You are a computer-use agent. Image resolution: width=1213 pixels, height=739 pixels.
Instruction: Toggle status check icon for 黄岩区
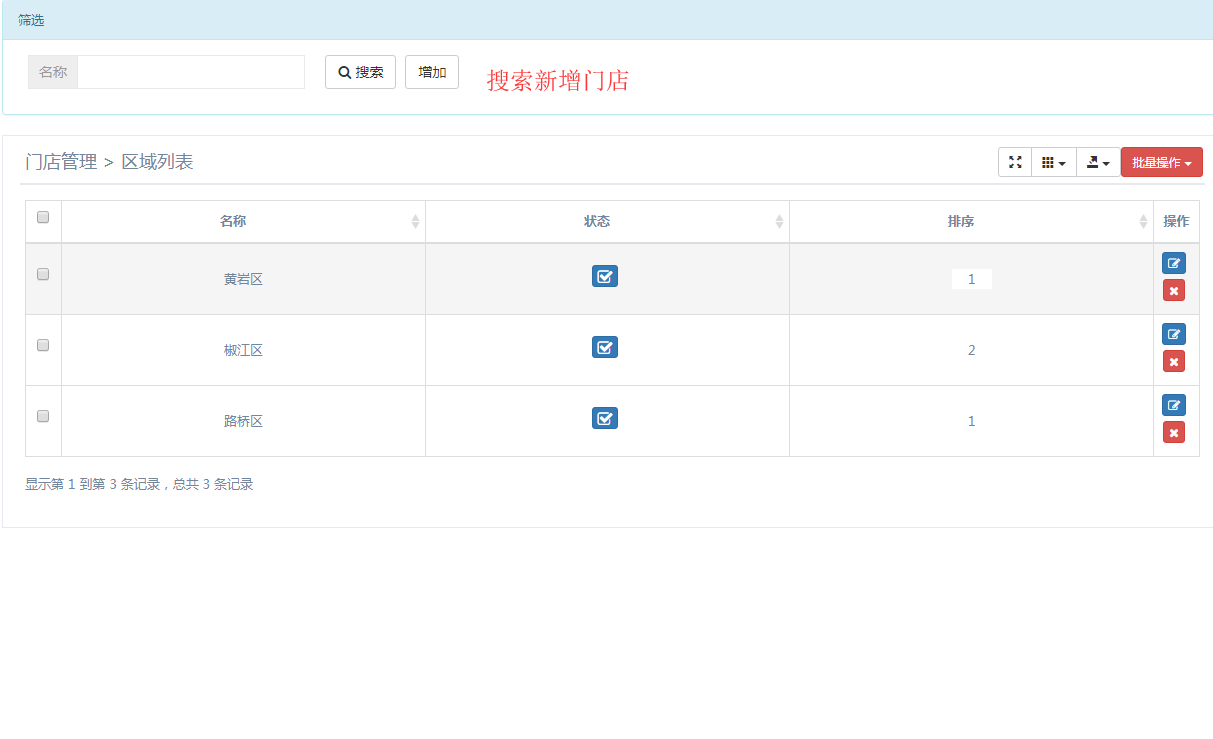(x=605, y=276)
